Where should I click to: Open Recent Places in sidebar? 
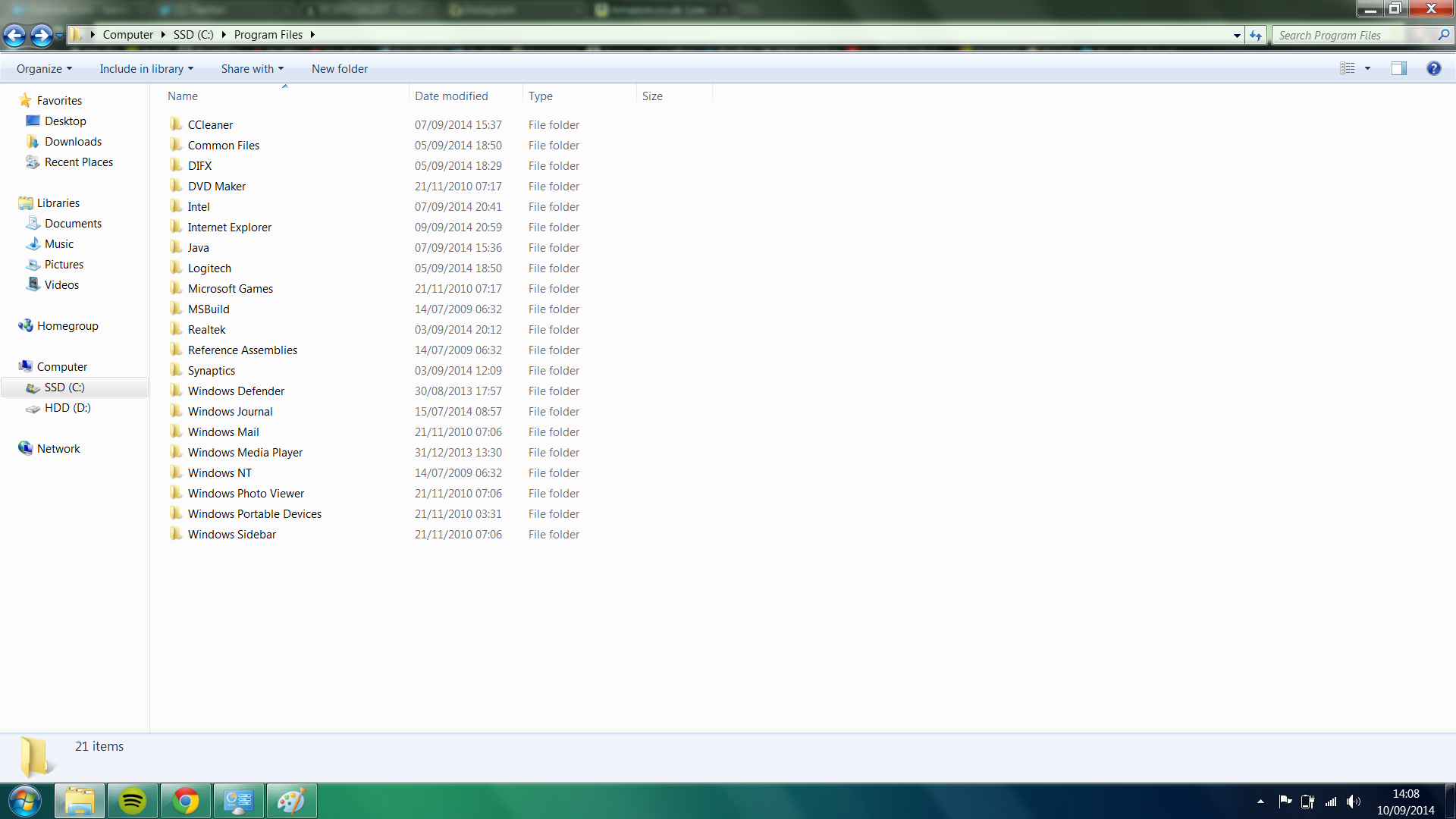click(x=70, y=162)
